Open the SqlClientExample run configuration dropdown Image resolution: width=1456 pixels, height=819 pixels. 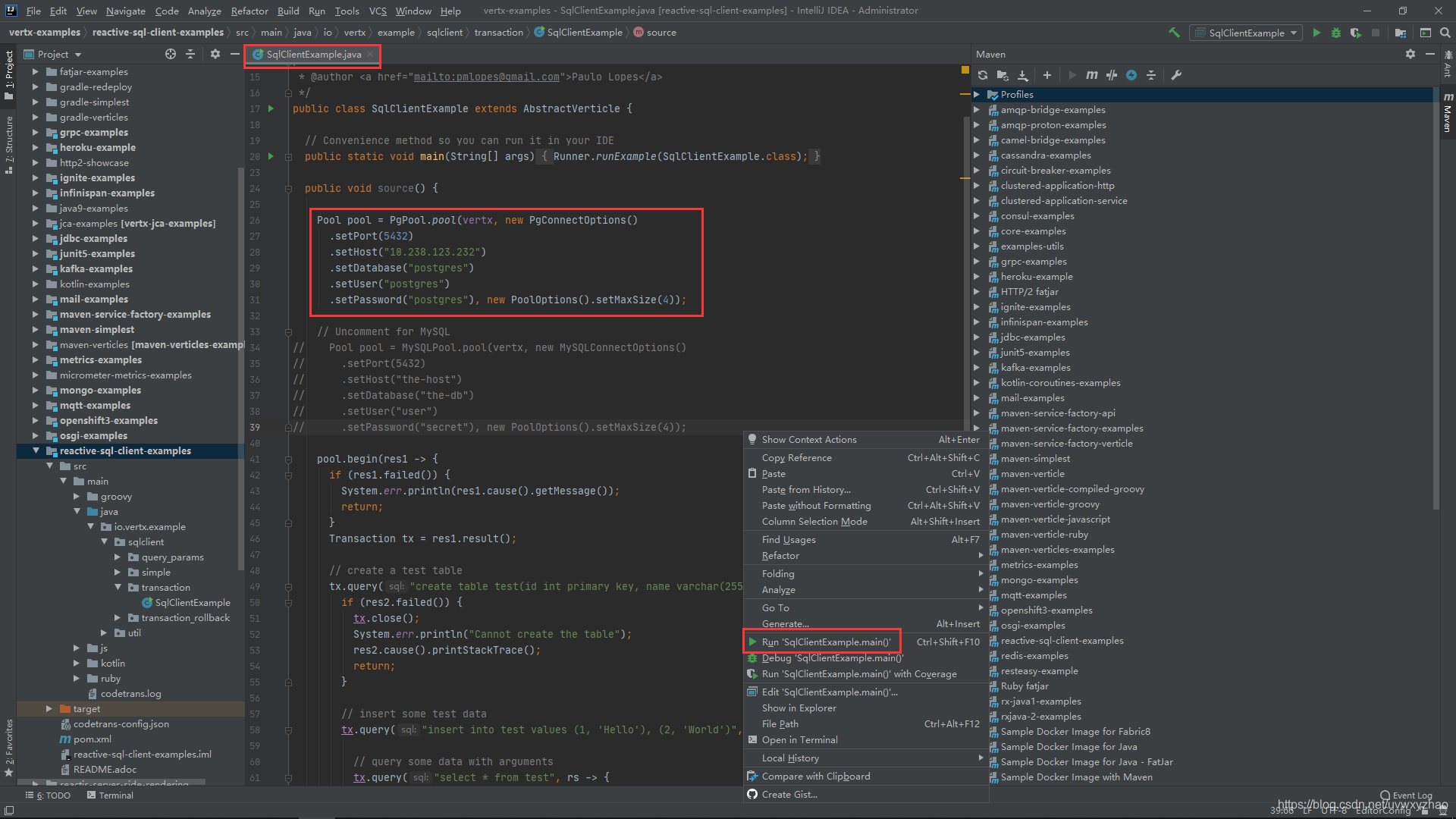click(x=1246, y=33)
